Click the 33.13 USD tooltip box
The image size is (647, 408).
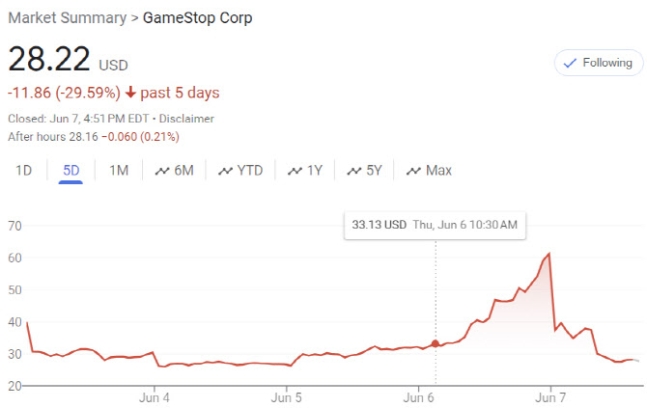tap(435, 225)
